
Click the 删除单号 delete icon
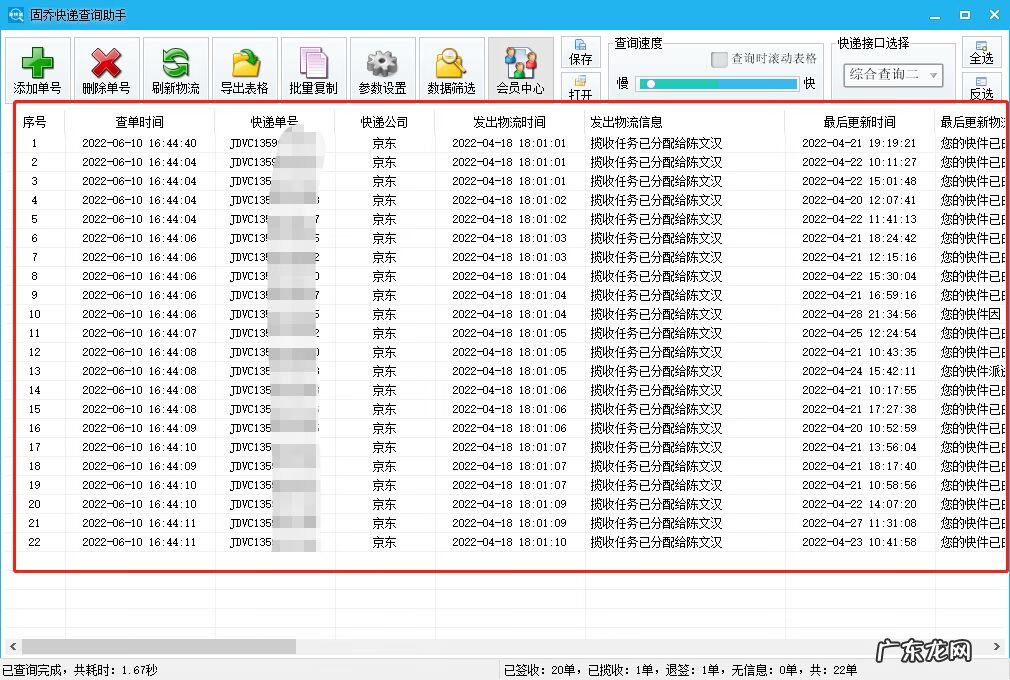(x=106, y=68)
